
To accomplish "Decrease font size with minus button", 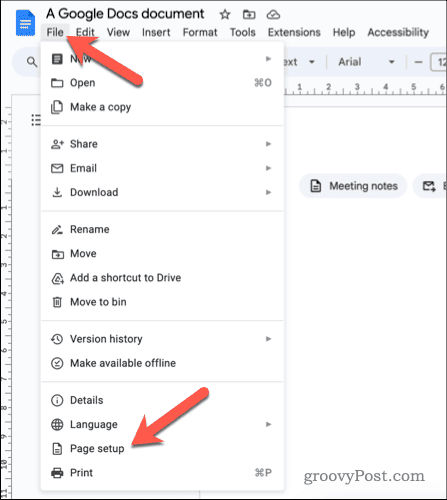I will (x=418, y=62).
